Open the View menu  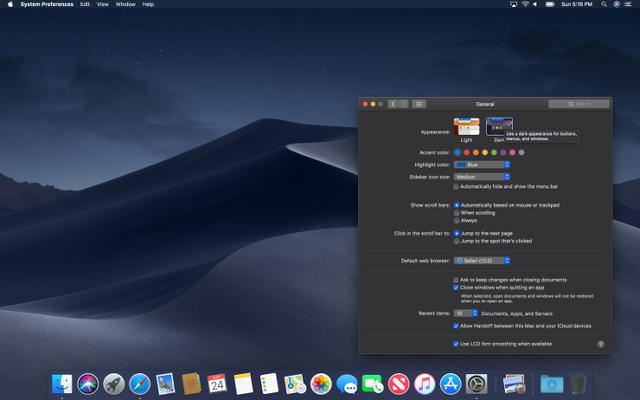point(102,4)
